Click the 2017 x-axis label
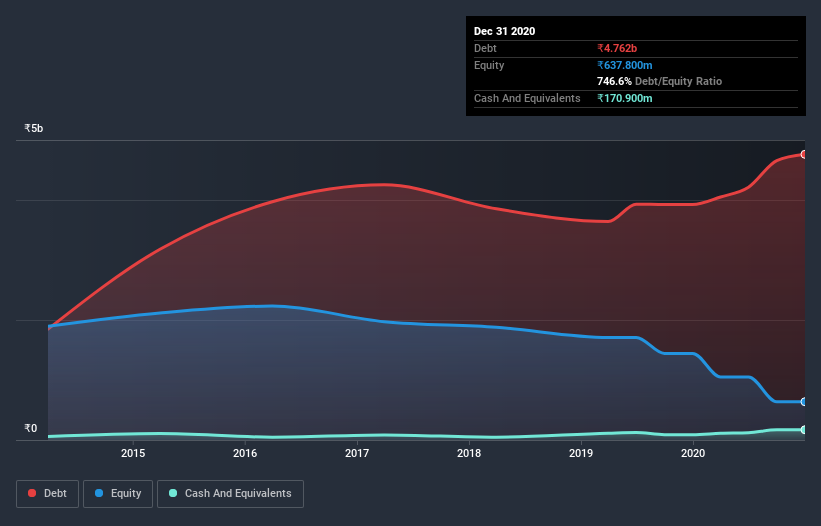This screenshot has height=526, width=821. pos(357,453)
